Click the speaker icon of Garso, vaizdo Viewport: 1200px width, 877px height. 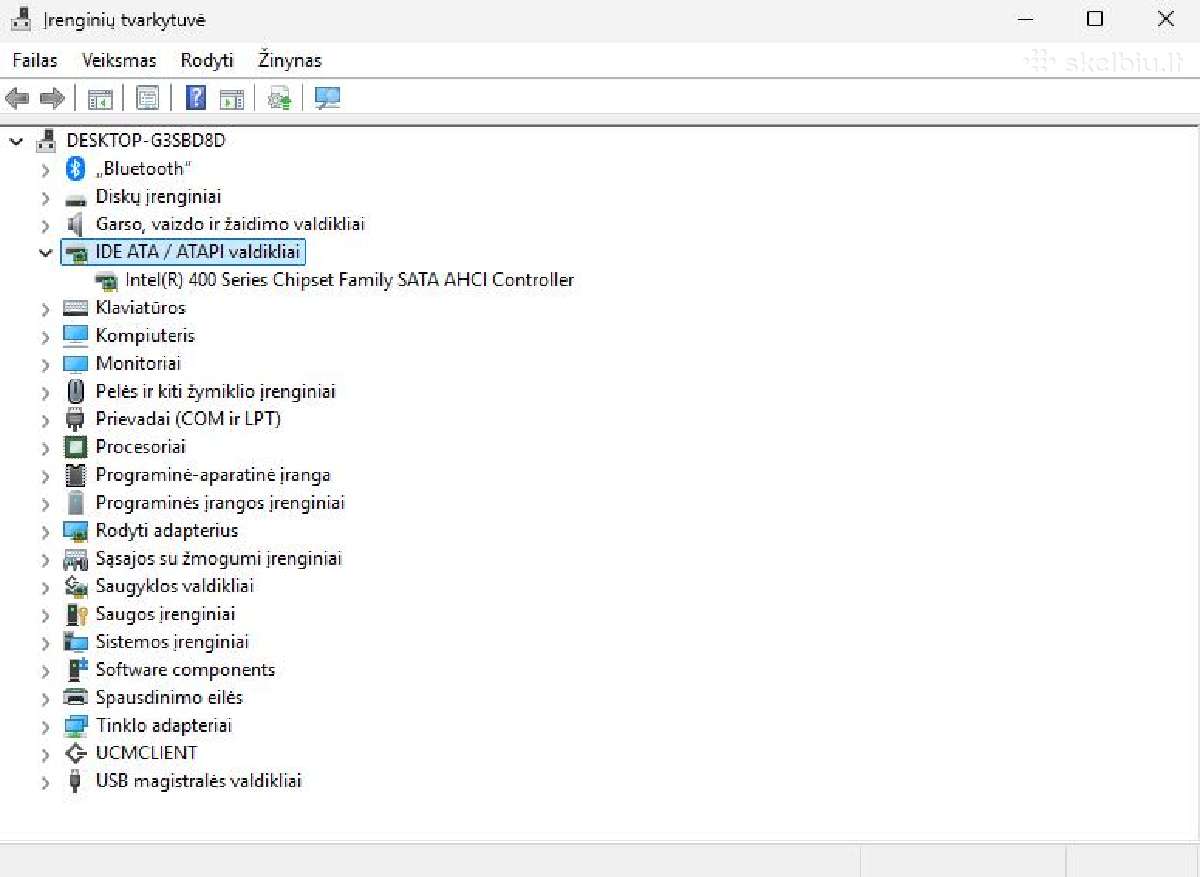tap(75, 224)
